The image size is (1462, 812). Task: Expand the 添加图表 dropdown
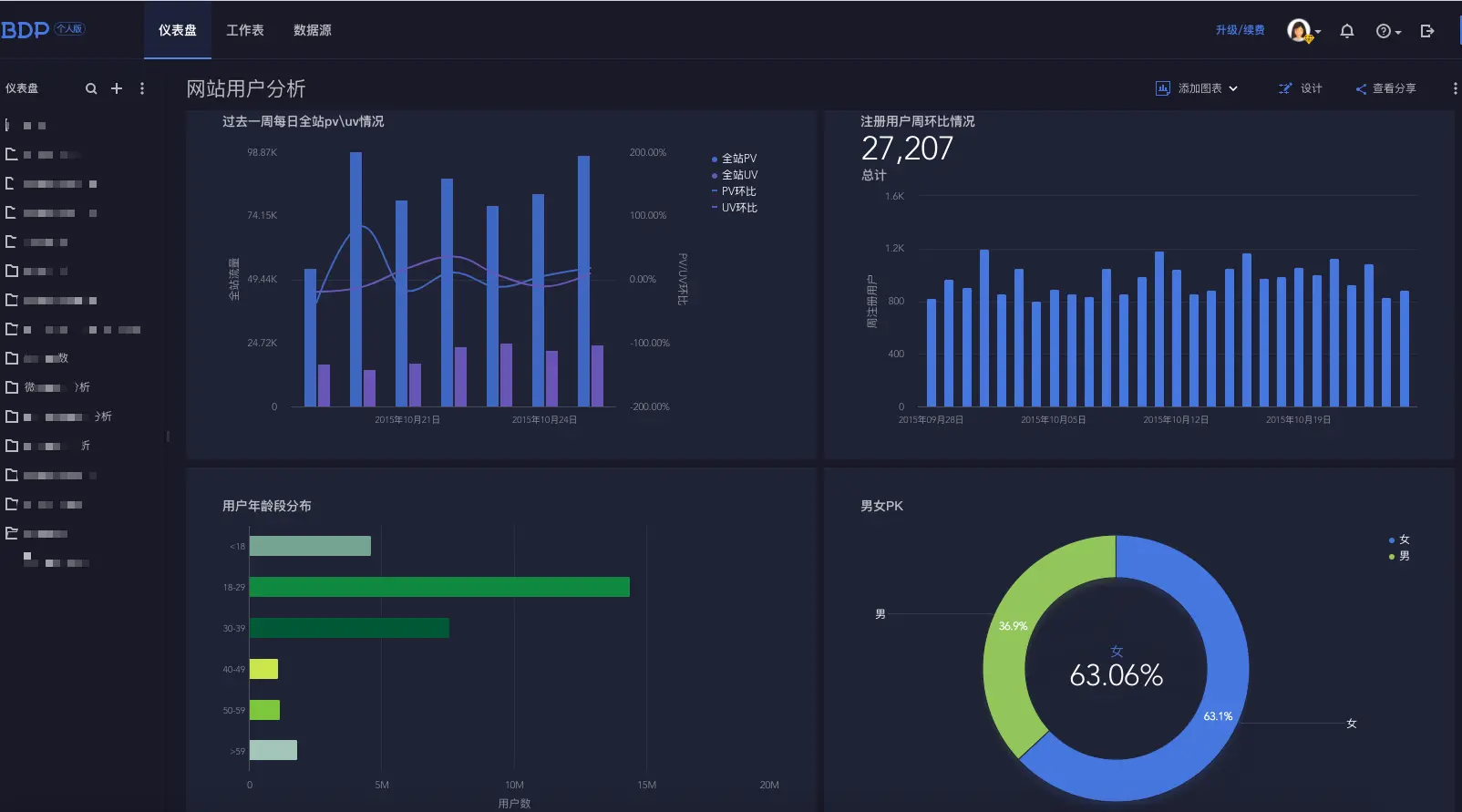[1197, 88]
